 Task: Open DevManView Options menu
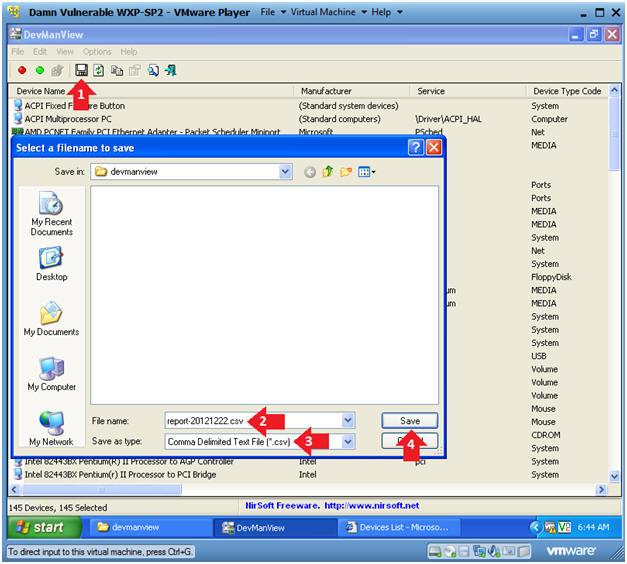[x=97, y=52]
